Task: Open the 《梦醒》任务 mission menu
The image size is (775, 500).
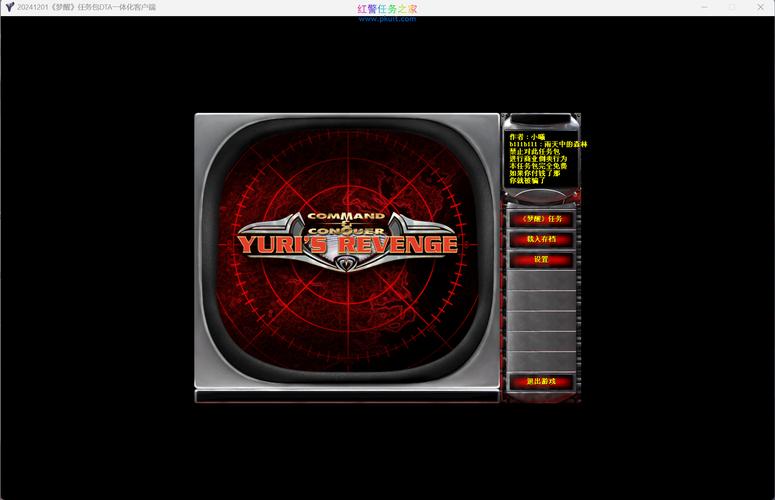Action: click(541, 219)
